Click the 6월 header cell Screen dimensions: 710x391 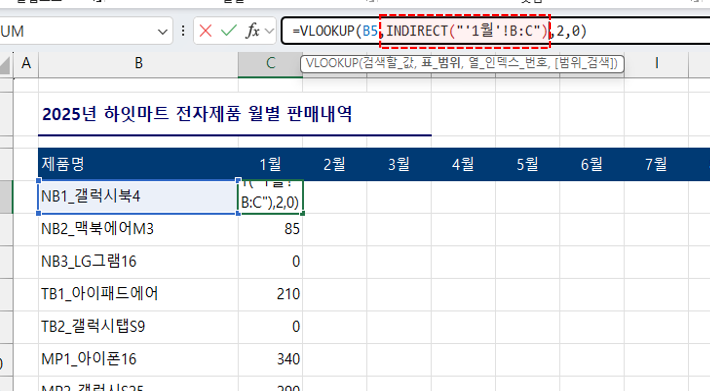pyautogui.click(x=592, y=164)
